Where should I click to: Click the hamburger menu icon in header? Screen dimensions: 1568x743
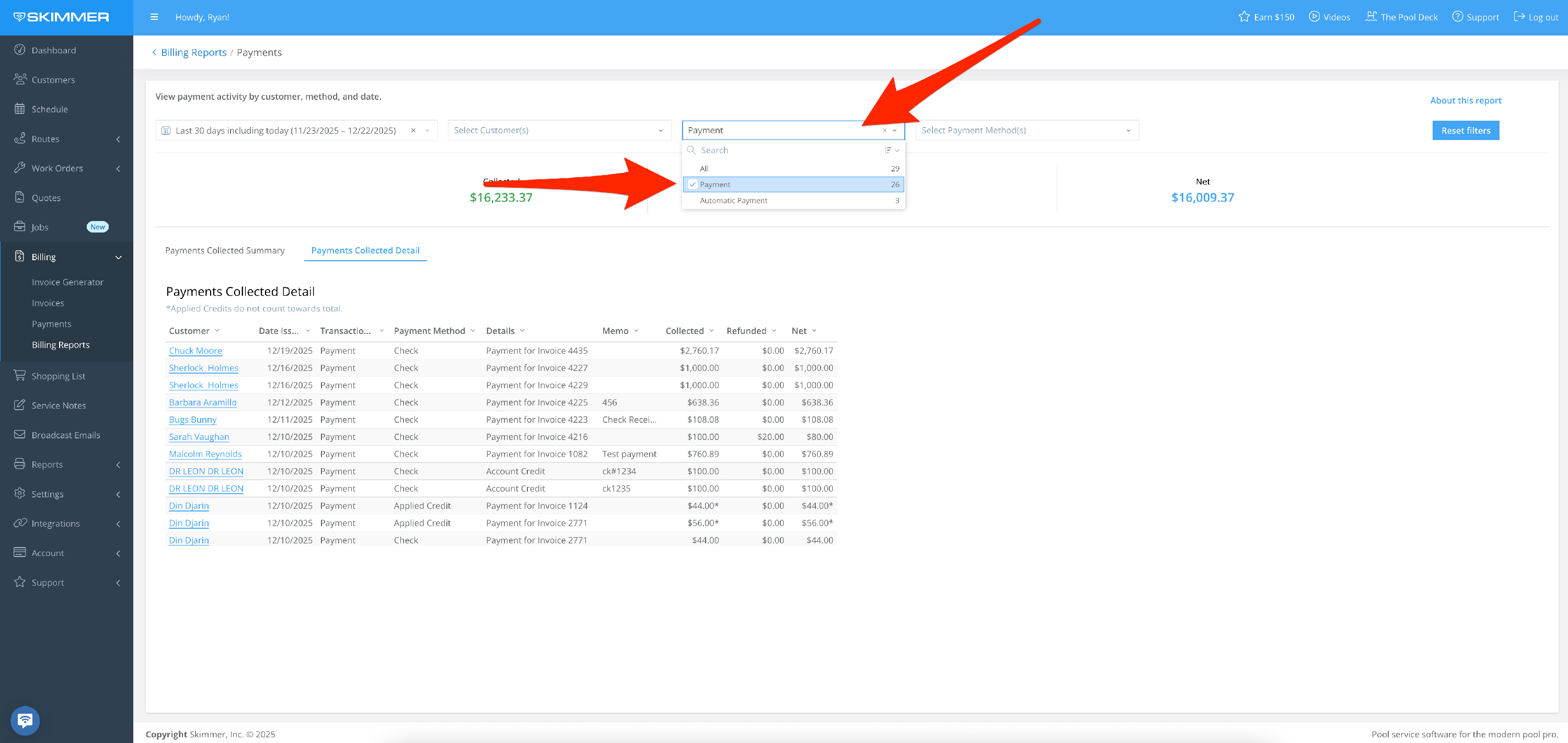click(x=154, y=17)
